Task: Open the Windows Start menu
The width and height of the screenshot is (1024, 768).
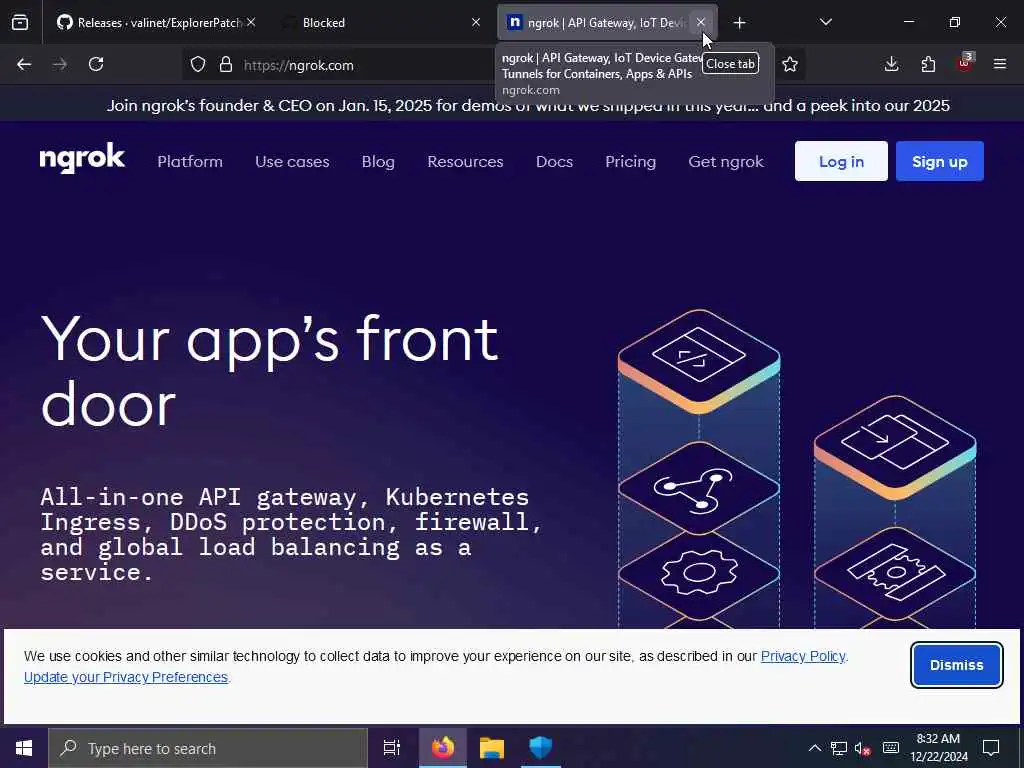Action: [x=24, y=748]
